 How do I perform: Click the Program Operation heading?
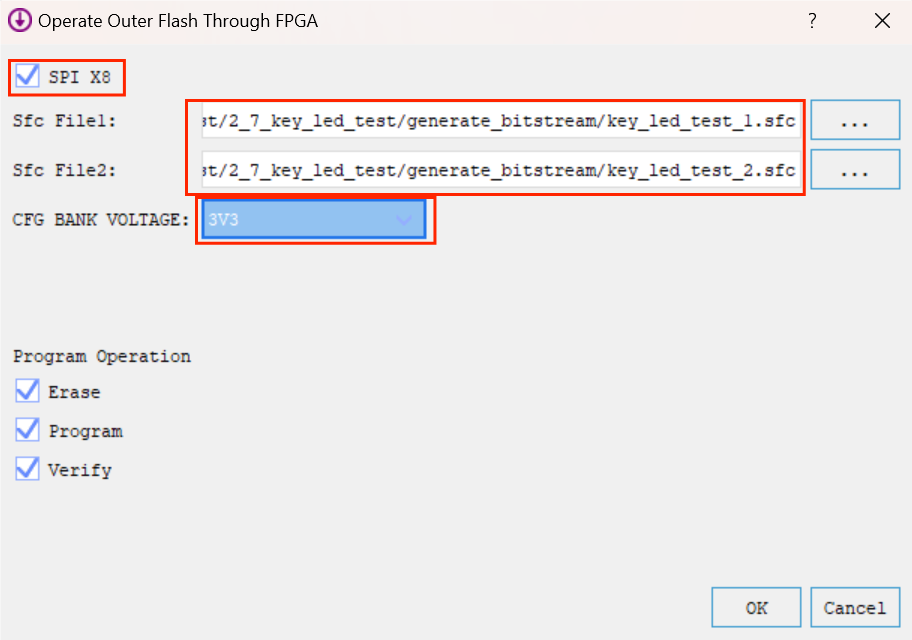[102, 356]
